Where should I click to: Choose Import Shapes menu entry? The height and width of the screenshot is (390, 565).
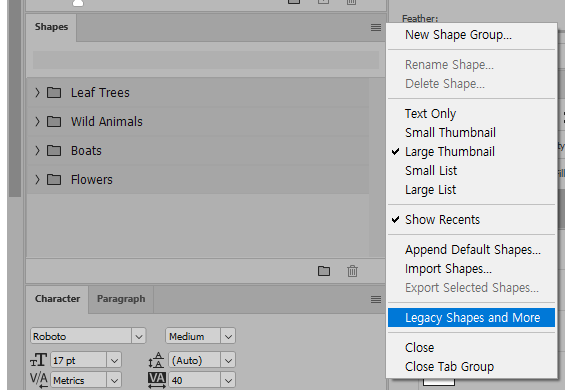471,269
